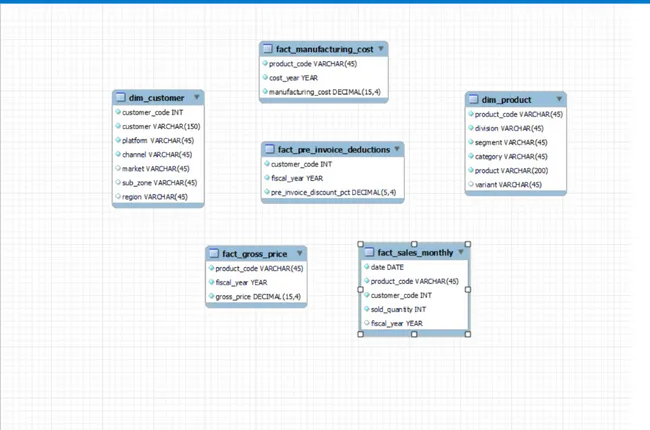Collapse the dim_customer table with its arrow

coord(196,98)
